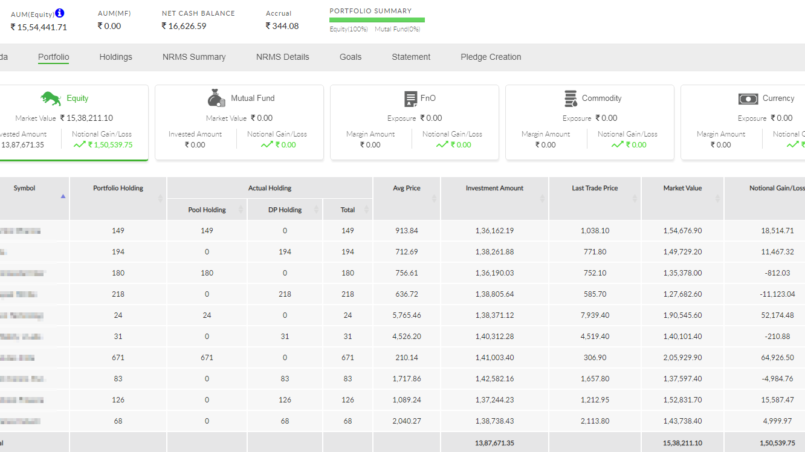Click Equity market value 15,38,211.10

tap(86, 118)
